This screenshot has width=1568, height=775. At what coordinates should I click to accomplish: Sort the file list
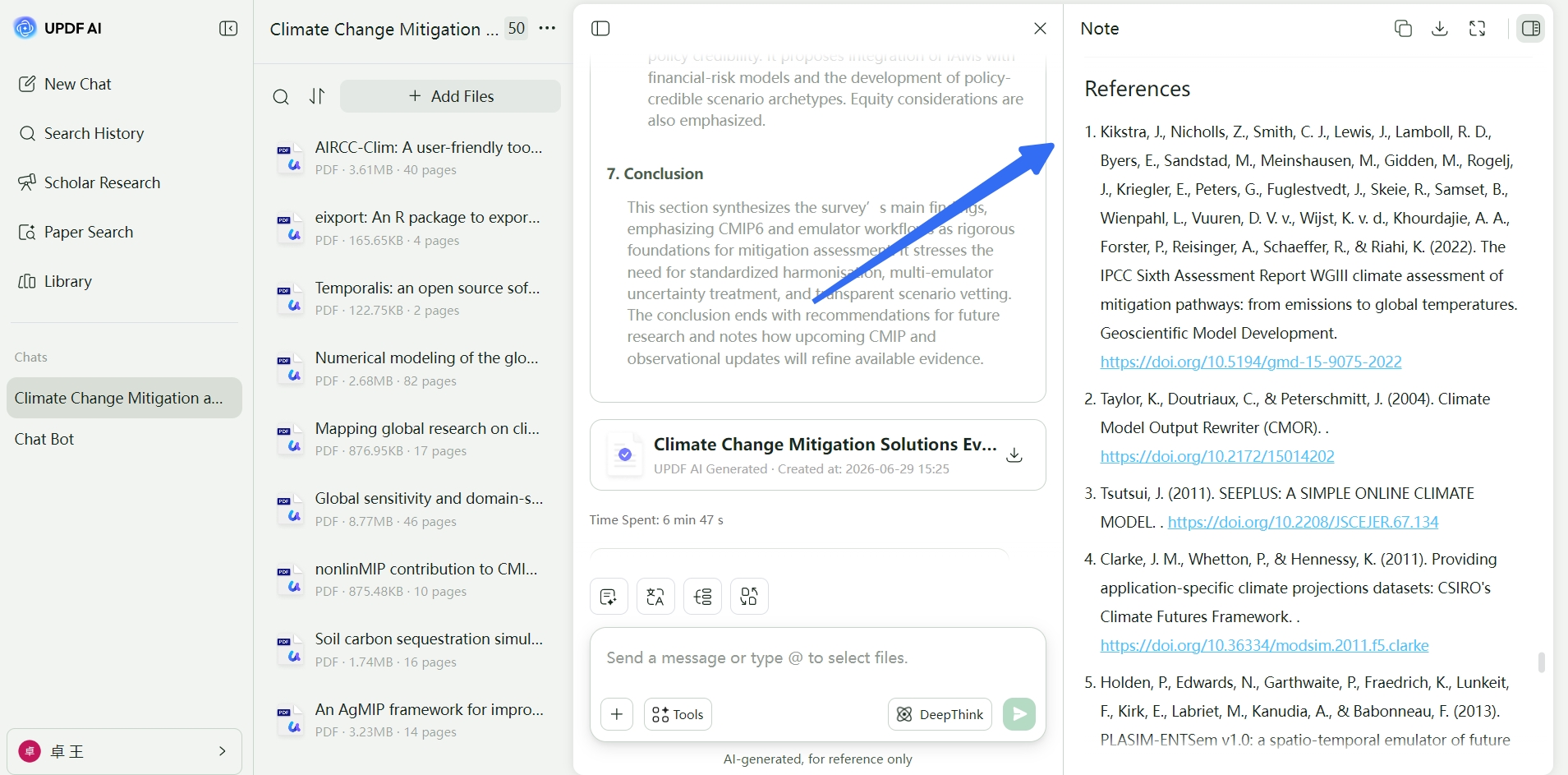point(317,97)
